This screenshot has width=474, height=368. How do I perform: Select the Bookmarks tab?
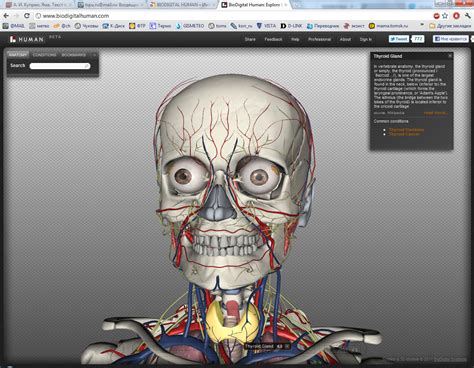tap(74, 55)
